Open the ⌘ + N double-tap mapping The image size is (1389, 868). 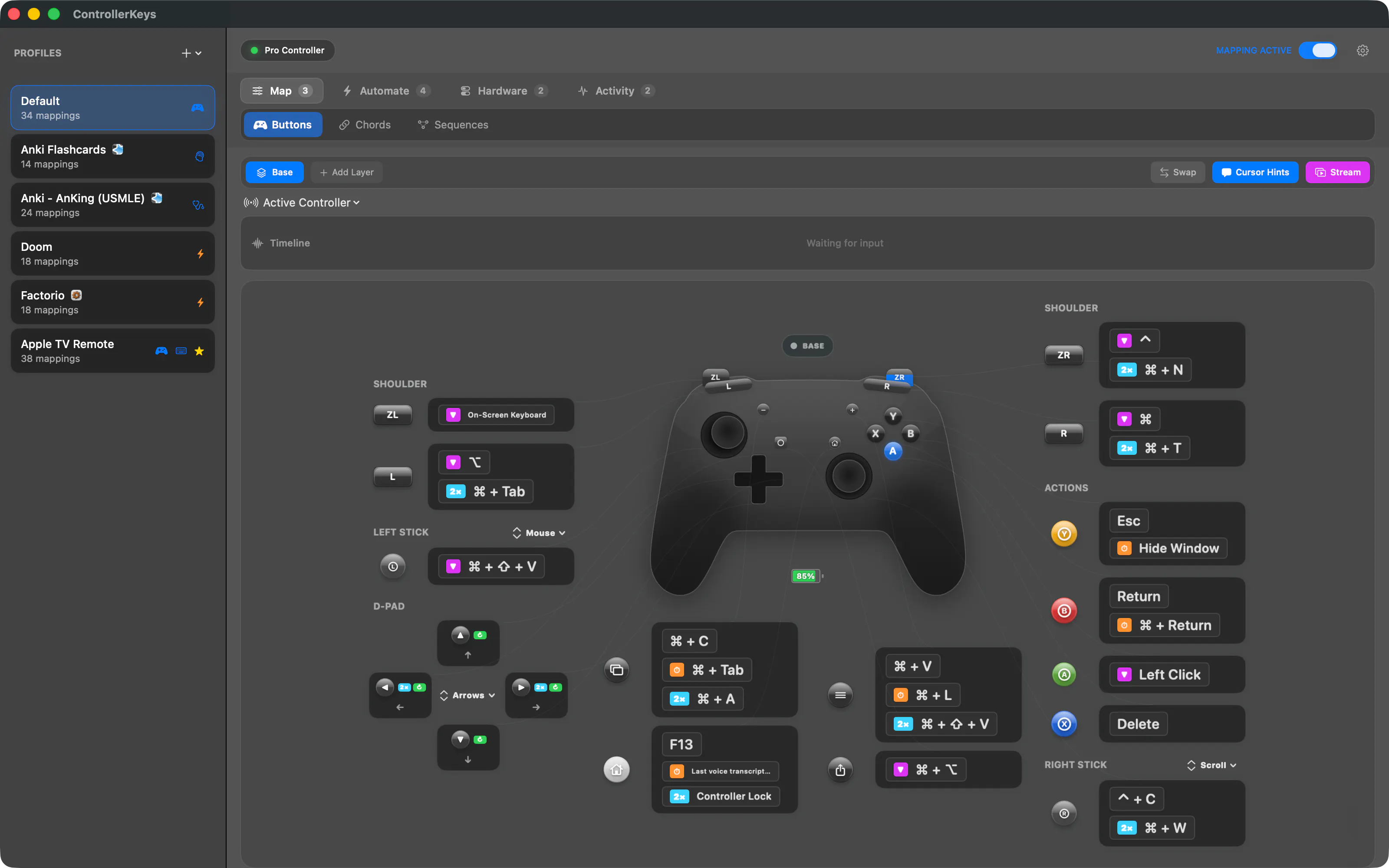pyautogui.click(x=1151, y=370)
